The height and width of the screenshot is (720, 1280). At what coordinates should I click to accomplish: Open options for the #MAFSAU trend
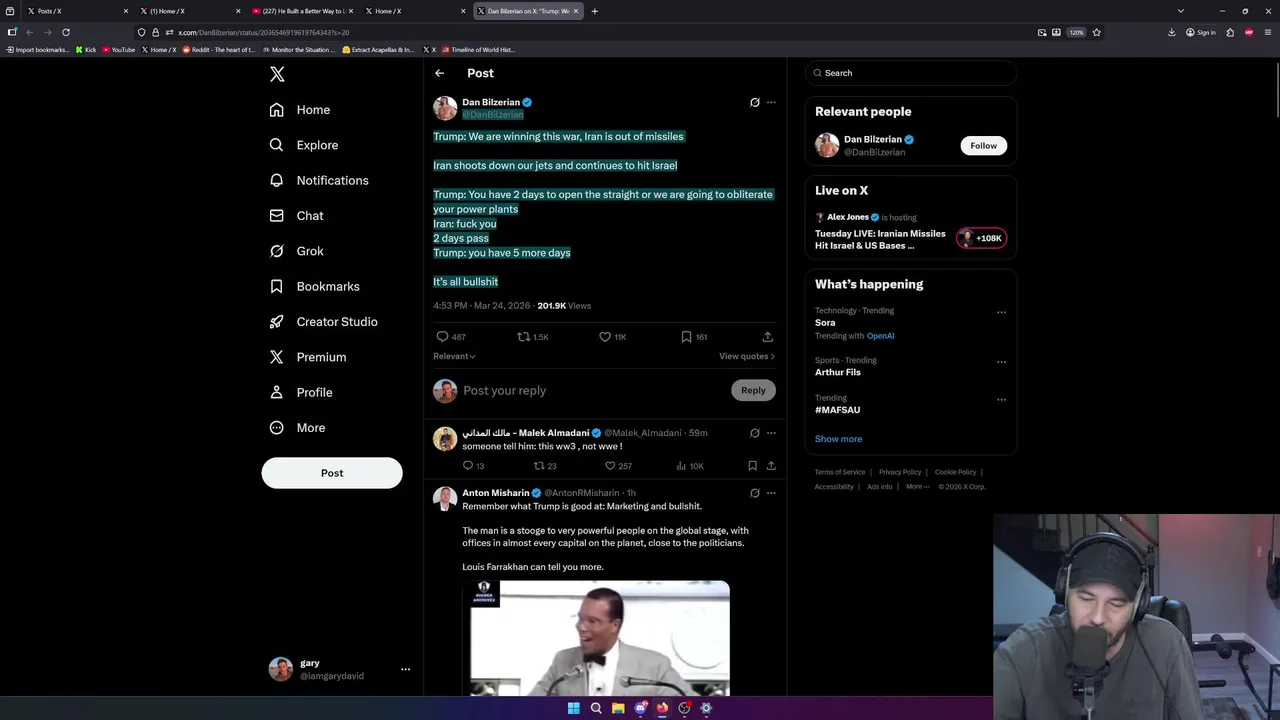1001,399
